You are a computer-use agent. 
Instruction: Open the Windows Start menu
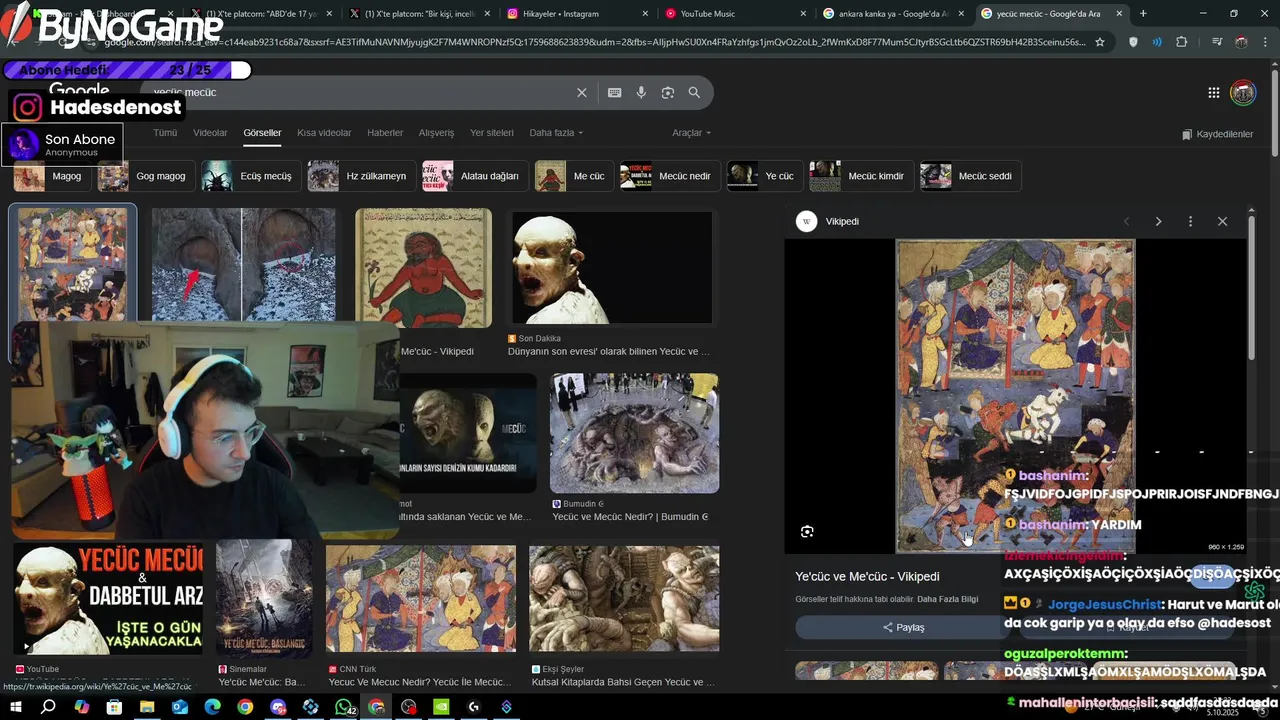[x=15, y=707]
